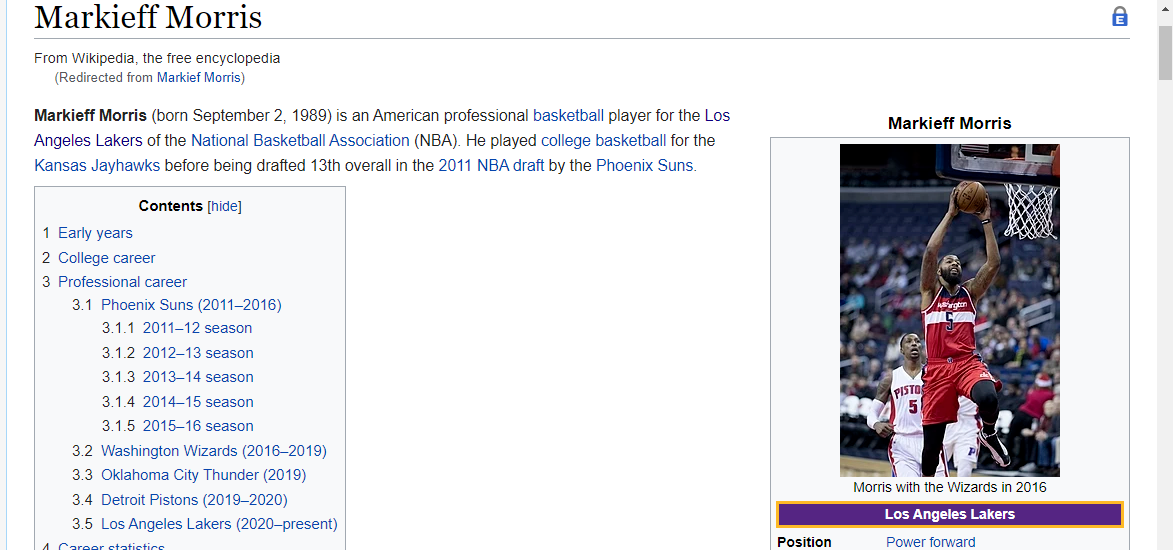Go to Los Angeles Lakers (2020–present) subsection
The height and width of the screenshot is (550, 1173).
pos(219,523)
